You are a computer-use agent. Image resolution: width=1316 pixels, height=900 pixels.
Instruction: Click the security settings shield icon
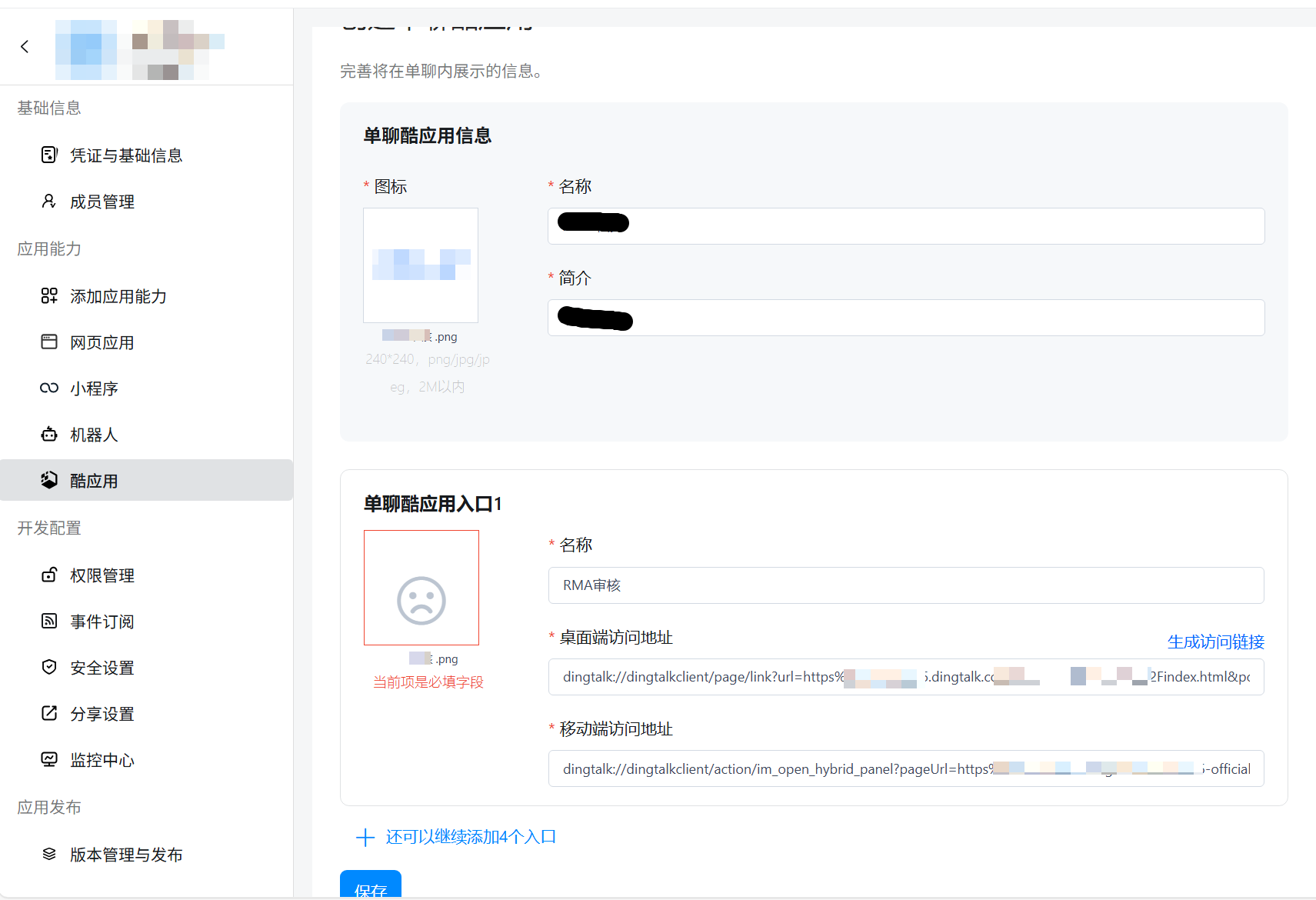click(49, 667)
